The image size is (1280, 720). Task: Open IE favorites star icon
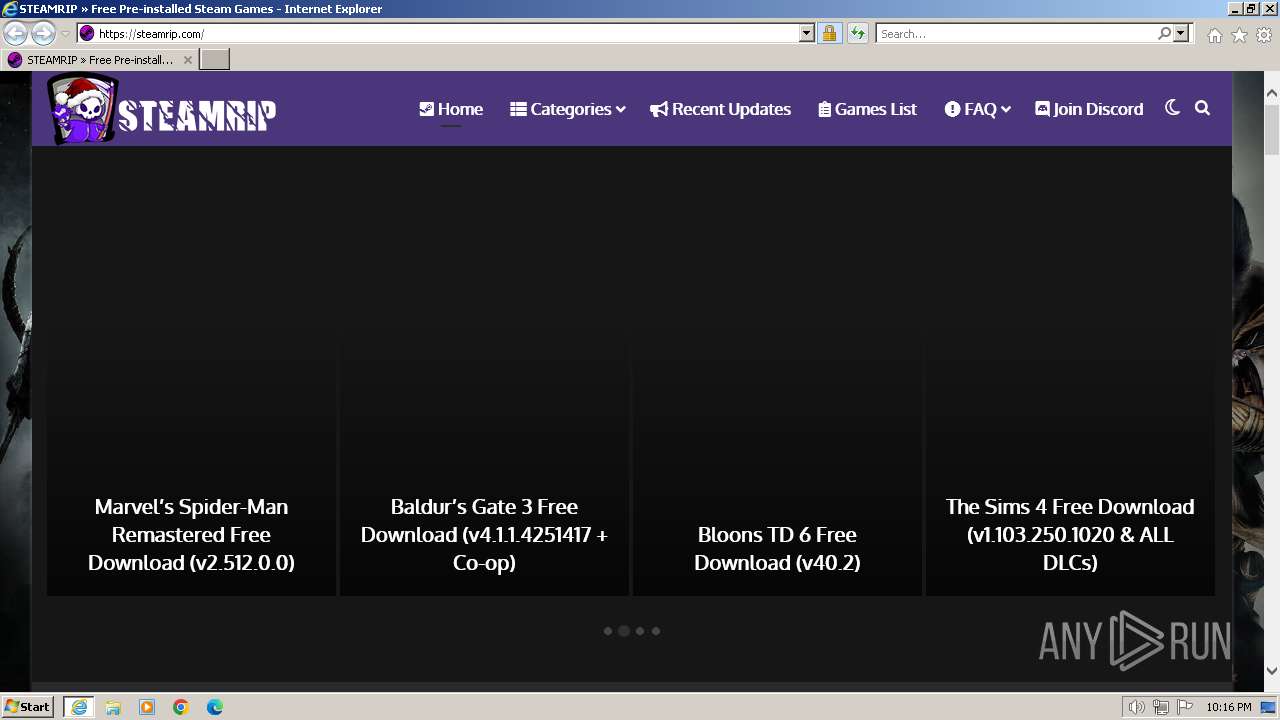[x=1239, y=34]
